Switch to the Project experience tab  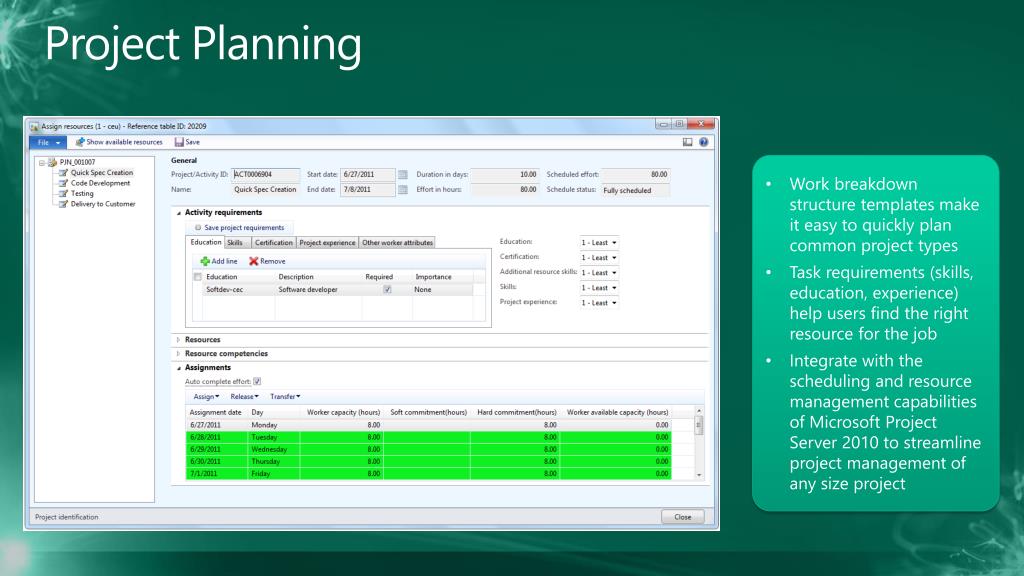(x=327, y=243)
